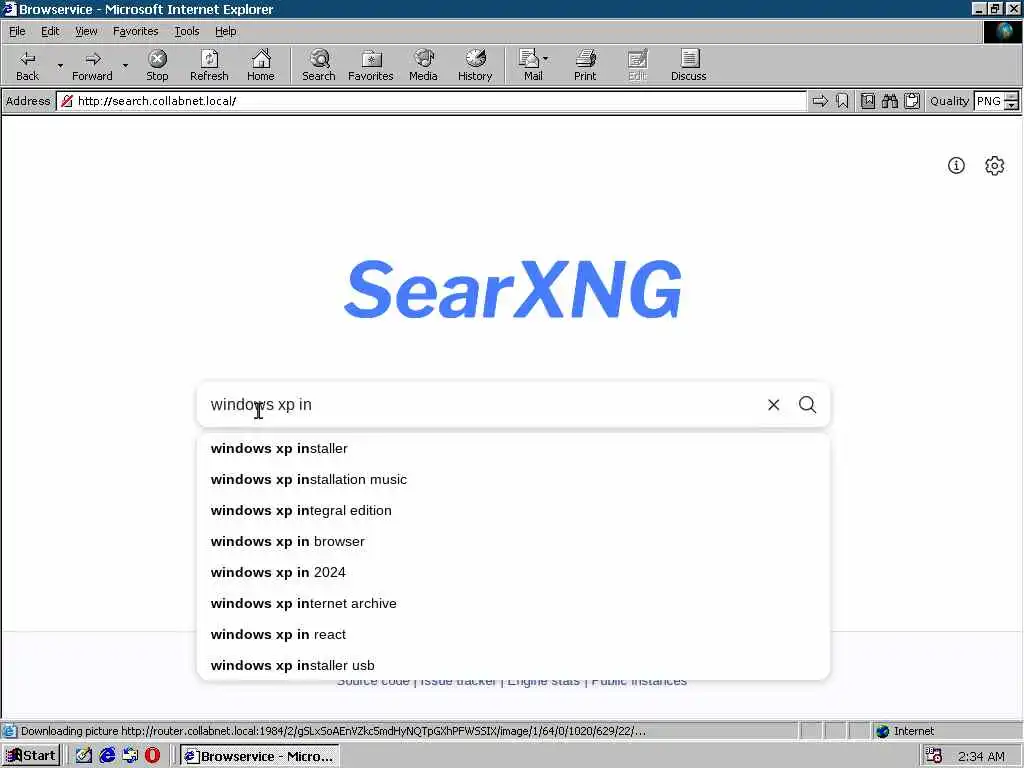The image size is (1024, 768).
Task: Click the SearXNG search input field
Action: pos(483,405)
